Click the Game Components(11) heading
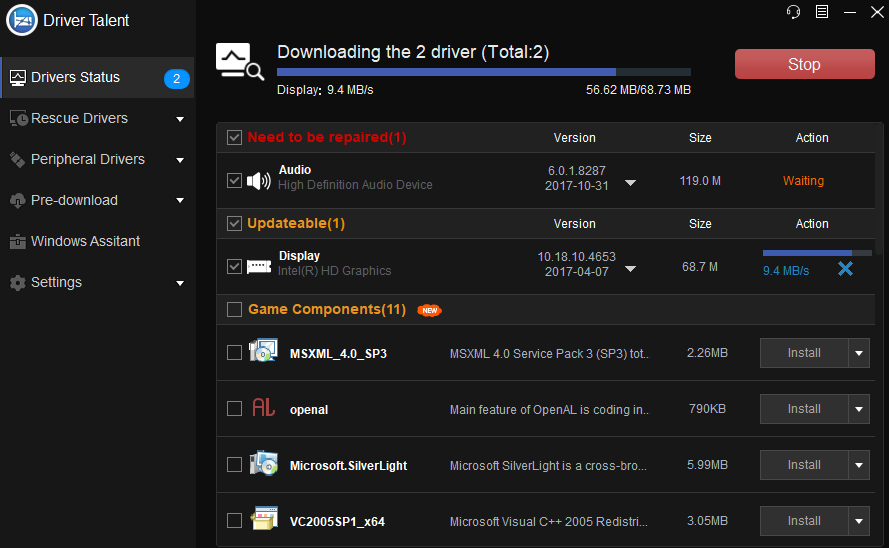This screenshot has height=548, width=889. [327, 309]
